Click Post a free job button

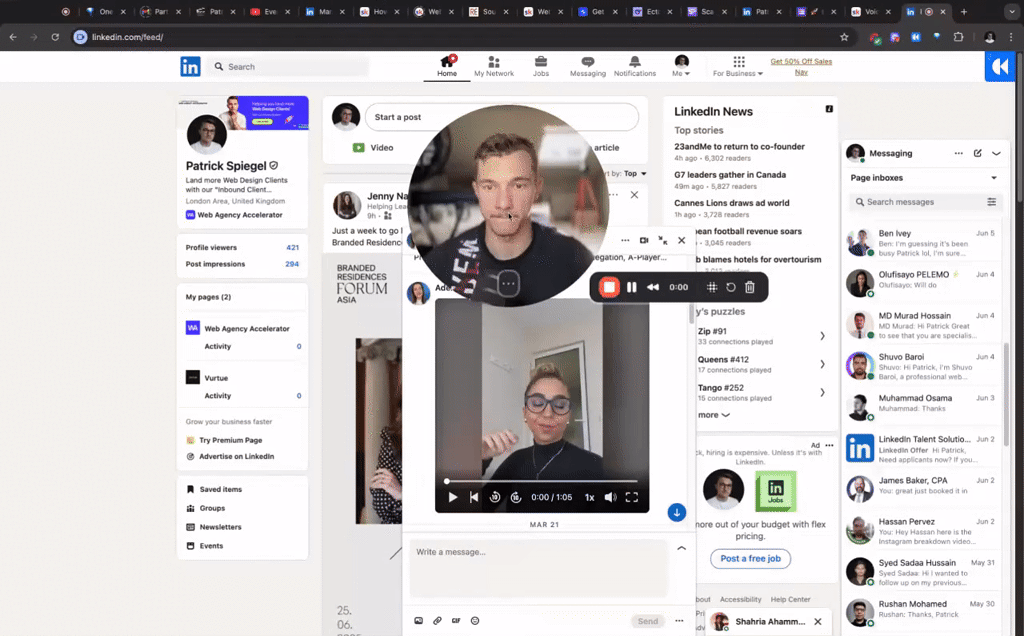coord(750,558)
